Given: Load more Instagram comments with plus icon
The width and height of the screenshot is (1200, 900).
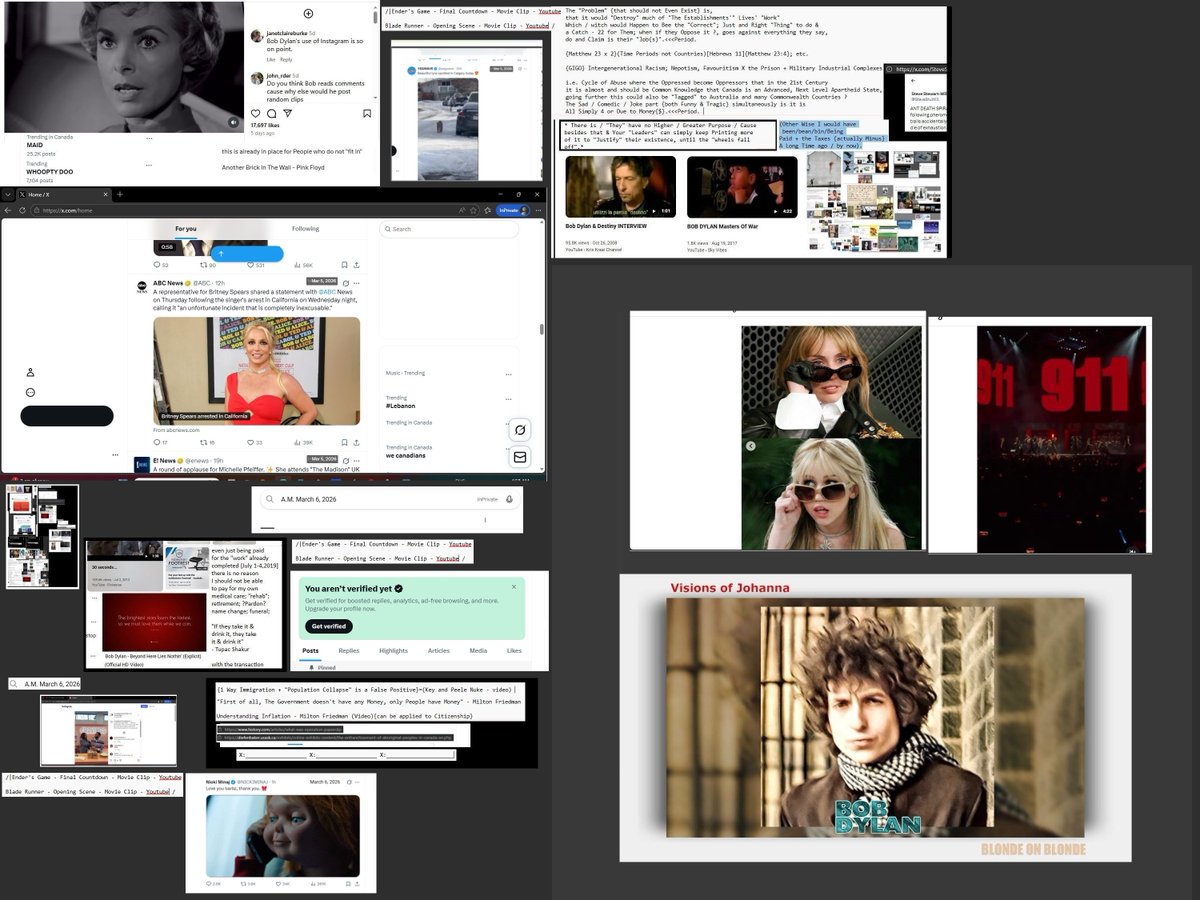Looking at the screenshot, I should pos(308,14).
